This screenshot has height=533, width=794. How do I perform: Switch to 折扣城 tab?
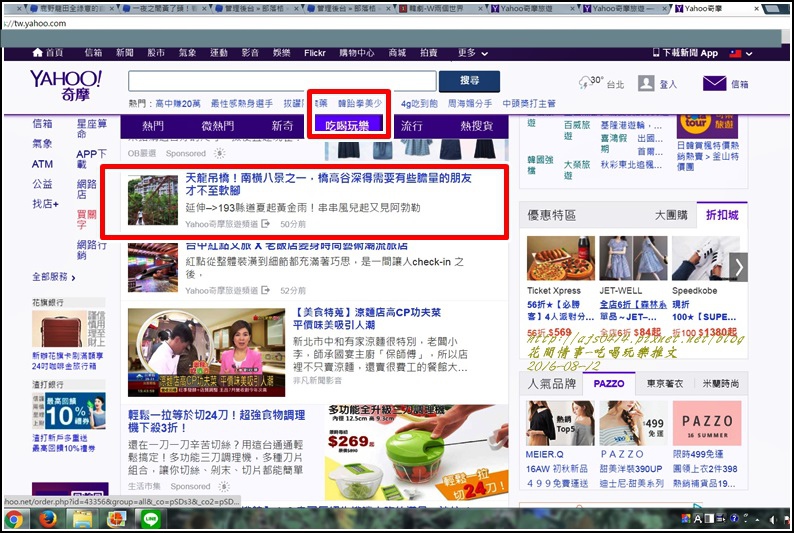pyautogui.click(x=722, y=215)
